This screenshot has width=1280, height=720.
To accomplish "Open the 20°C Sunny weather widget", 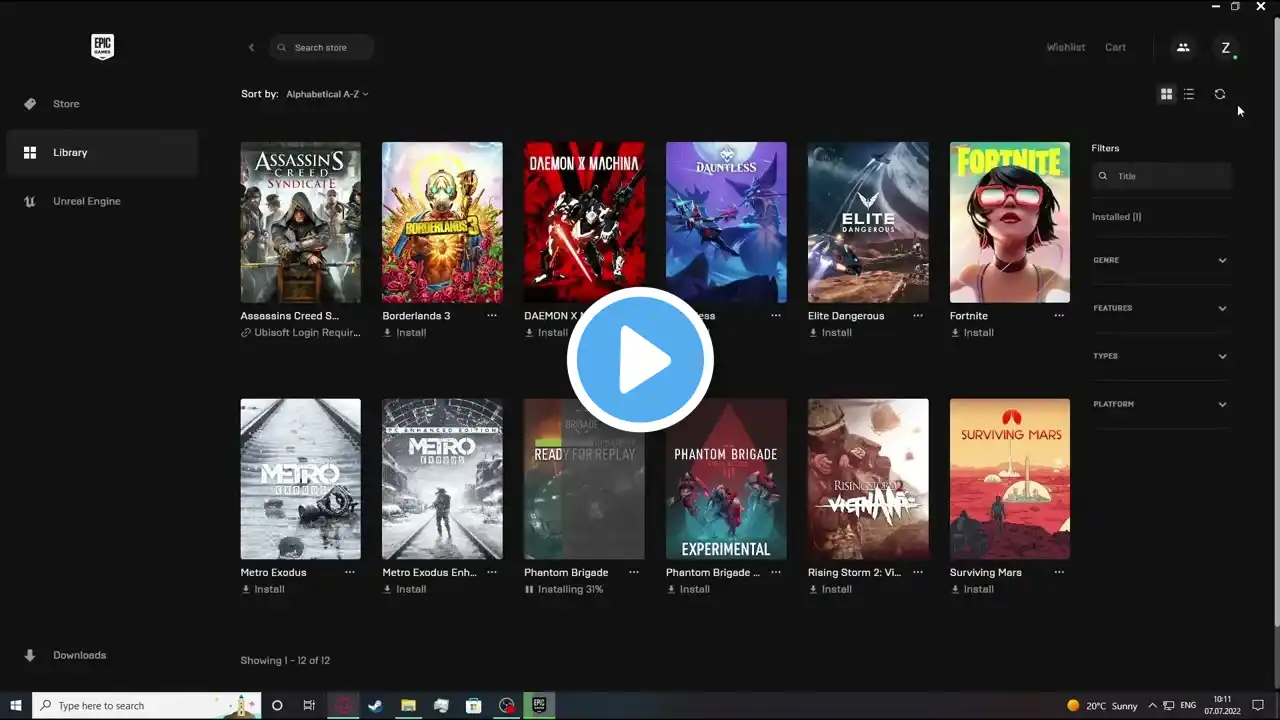I will 1104,705.
